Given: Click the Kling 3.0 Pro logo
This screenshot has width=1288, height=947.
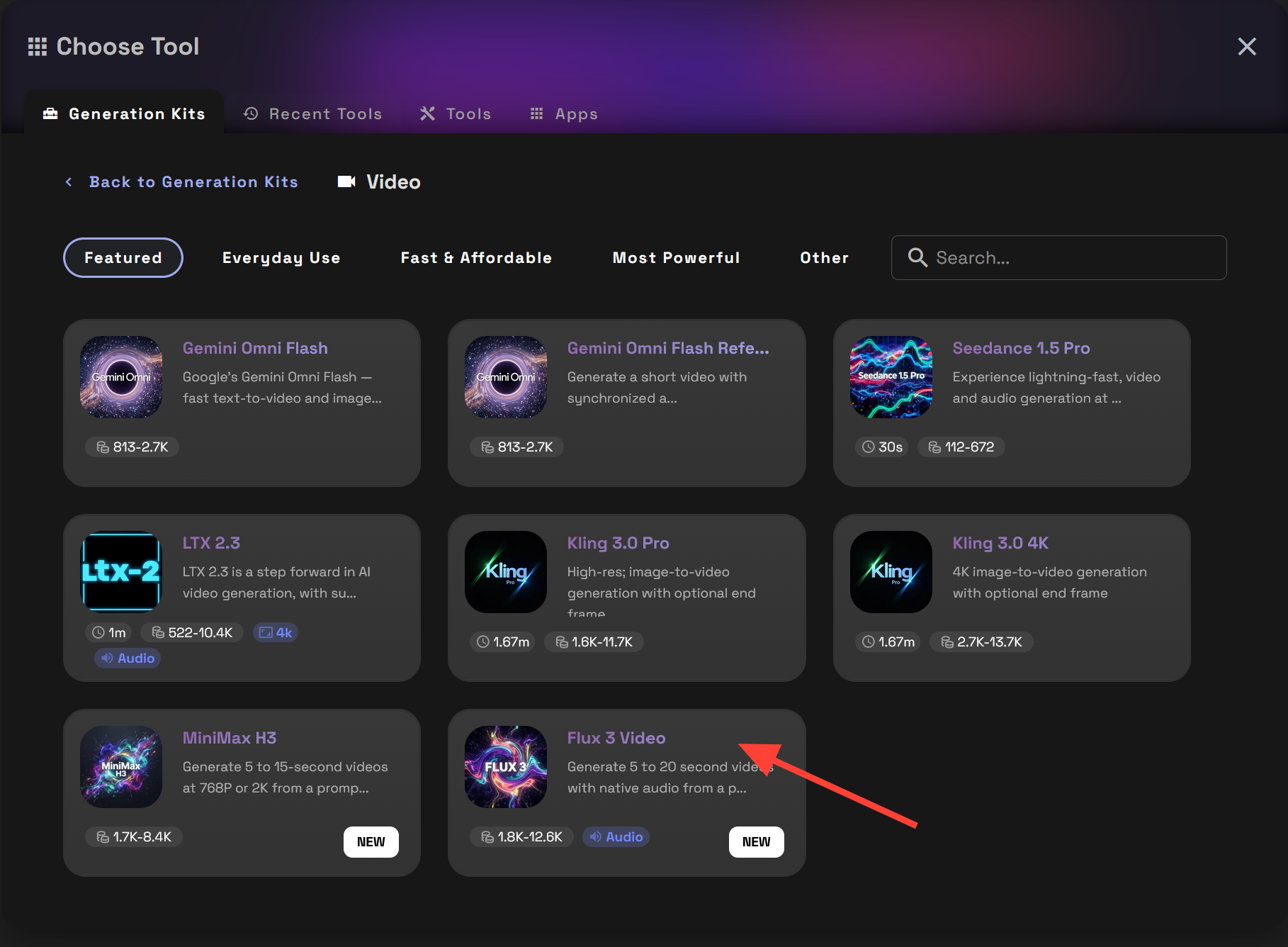Looking at the screenshot, I should [x=506, y=572].
